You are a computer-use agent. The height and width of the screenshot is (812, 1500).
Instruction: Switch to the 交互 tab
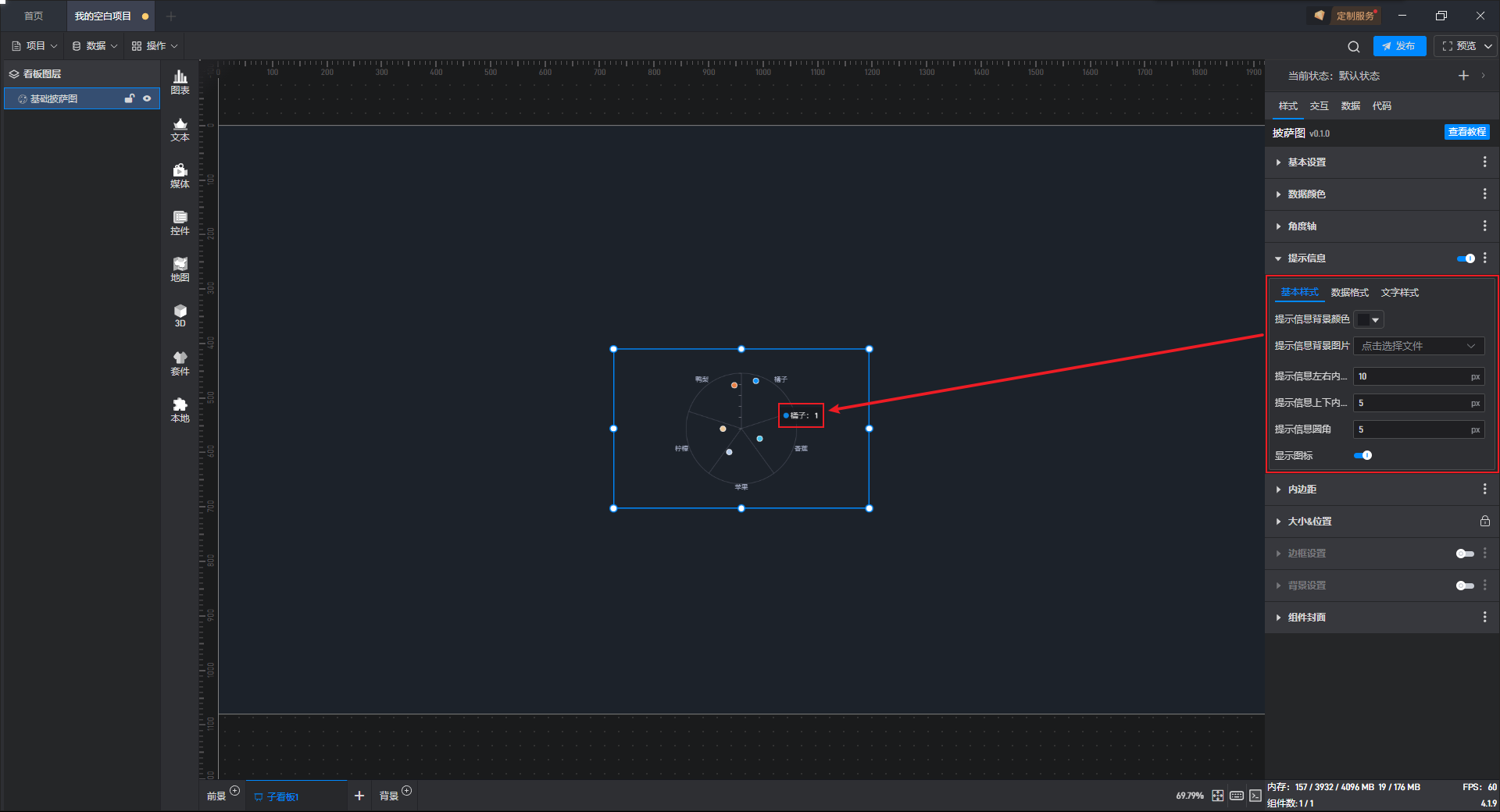coord(1319,106)
